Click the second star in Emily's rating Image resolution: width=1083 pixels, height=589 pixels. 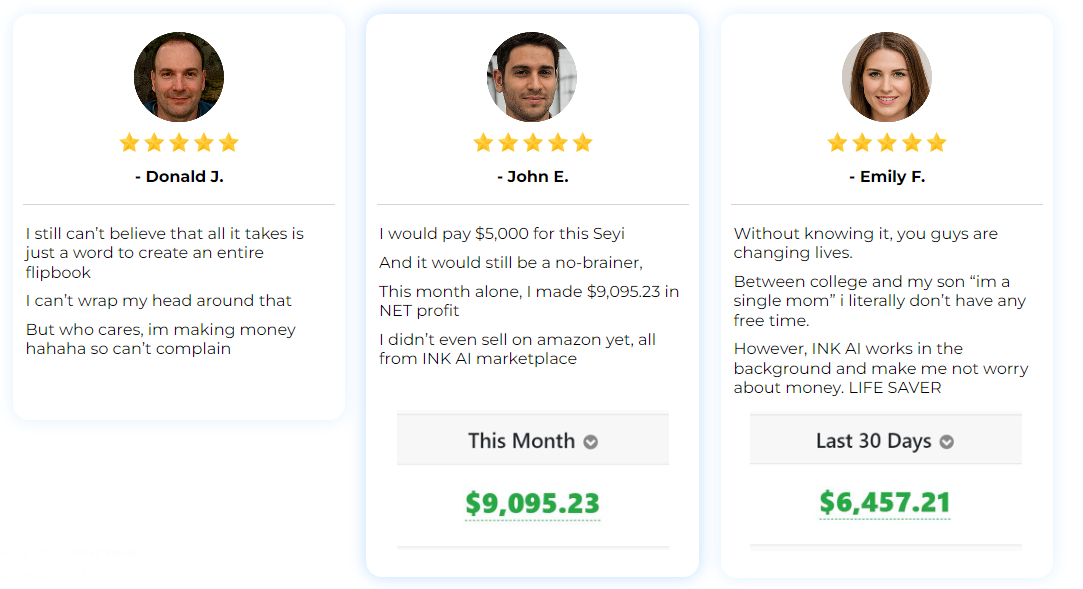862,143
